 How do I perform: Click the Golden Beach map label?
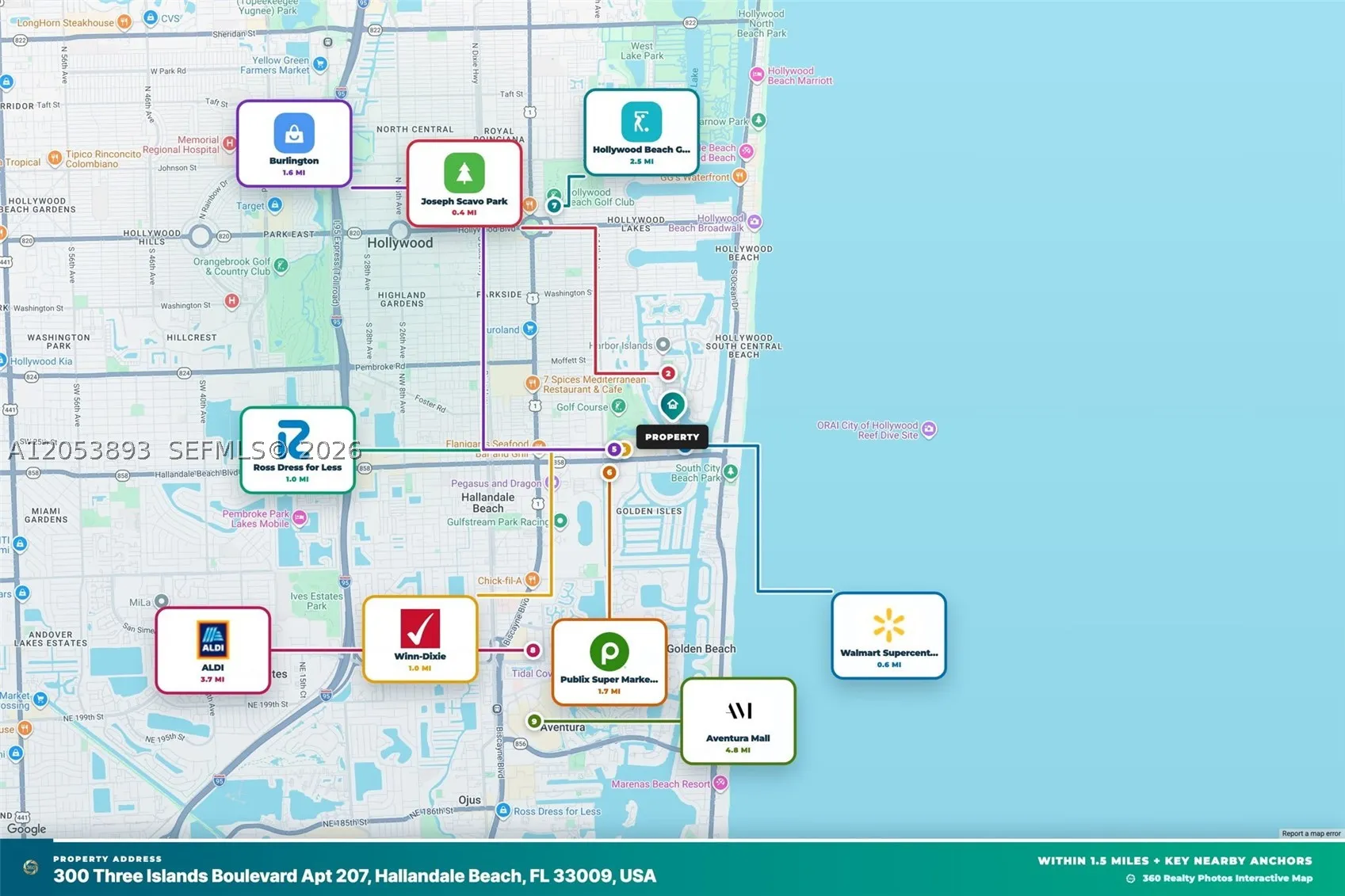point(701,649)
